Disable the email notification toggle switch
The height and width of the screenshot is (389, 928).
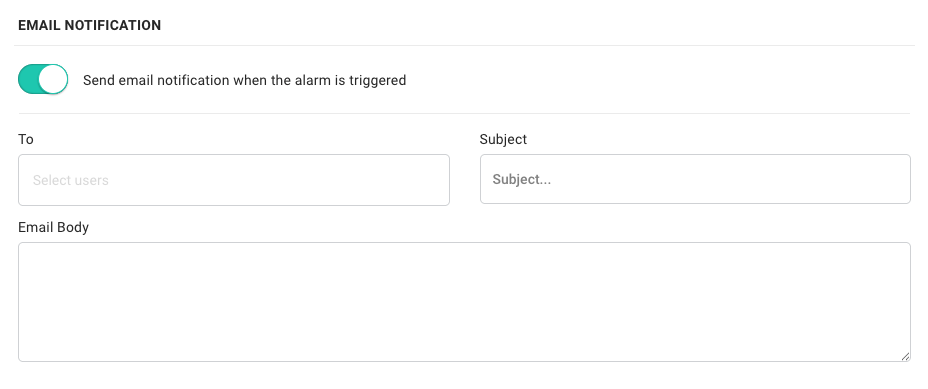point(43,79)
